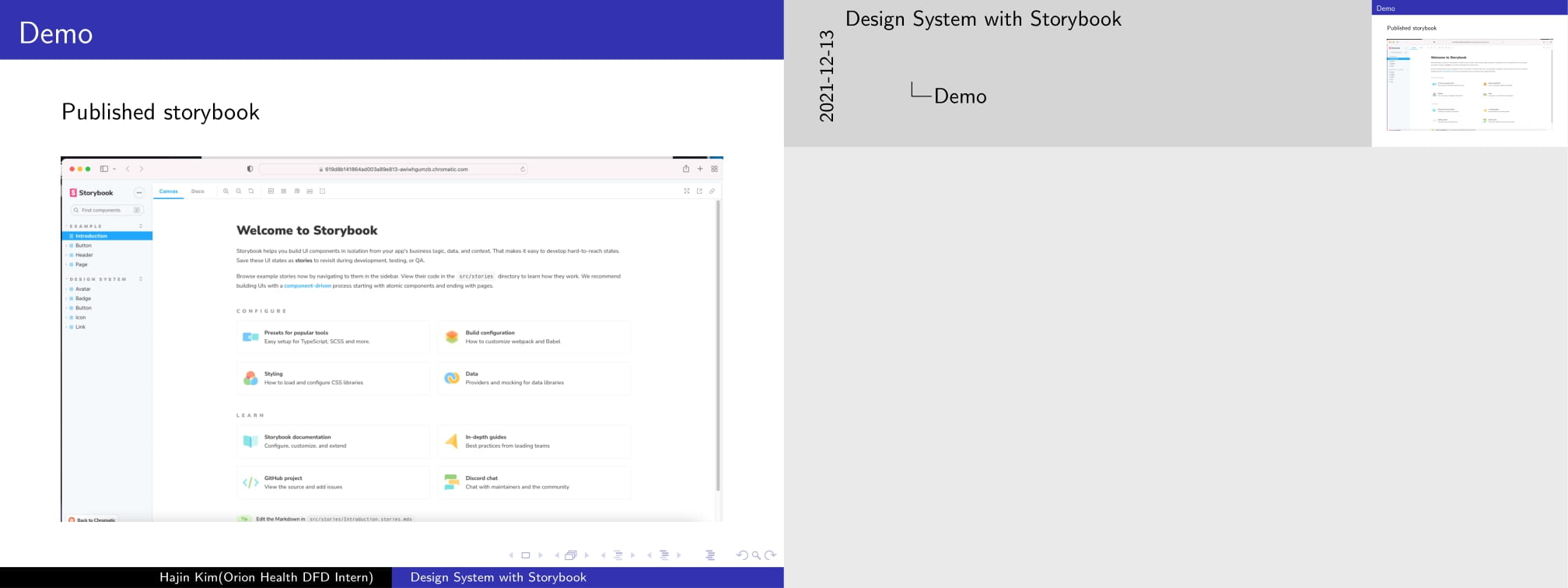The height and width of the screenshot is (588, 1568).
Task: Open the Build configuration card
Action: coord(534,337)
